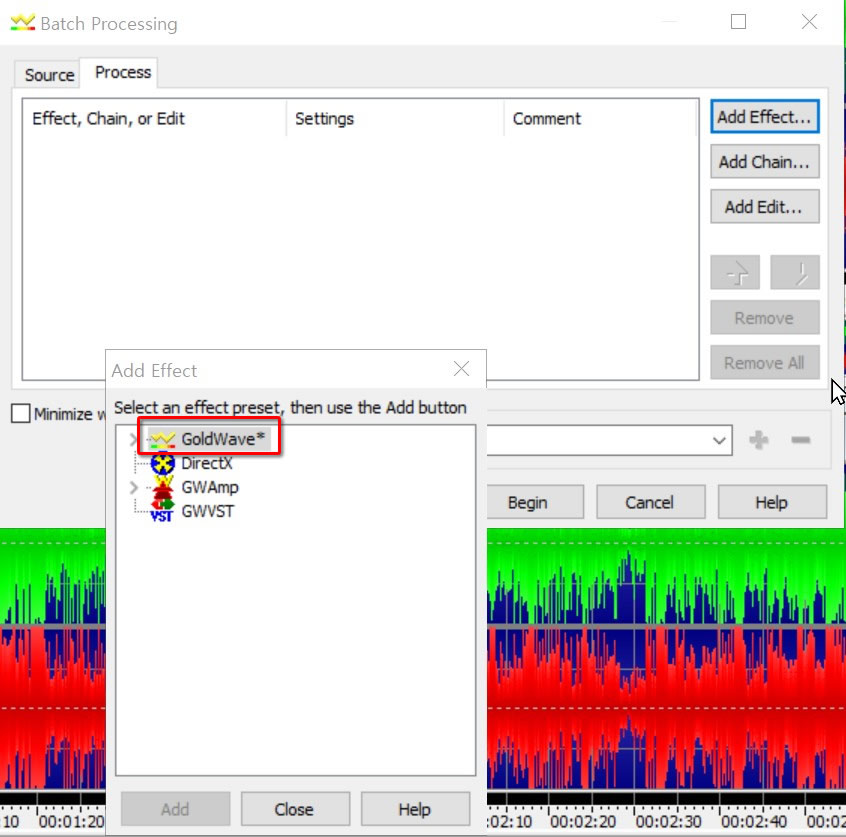Click the disabled move down arrow button

795,273
